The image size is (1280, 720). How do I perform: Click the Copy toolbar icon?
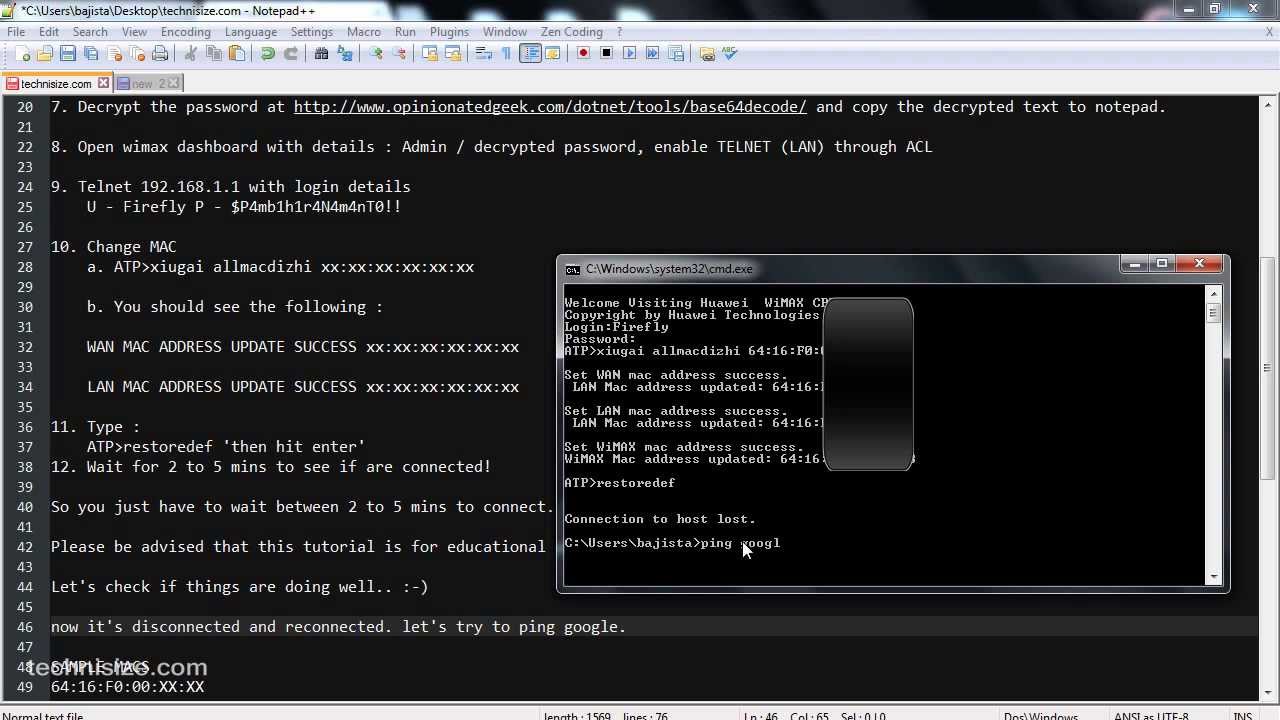click(214, 53)
